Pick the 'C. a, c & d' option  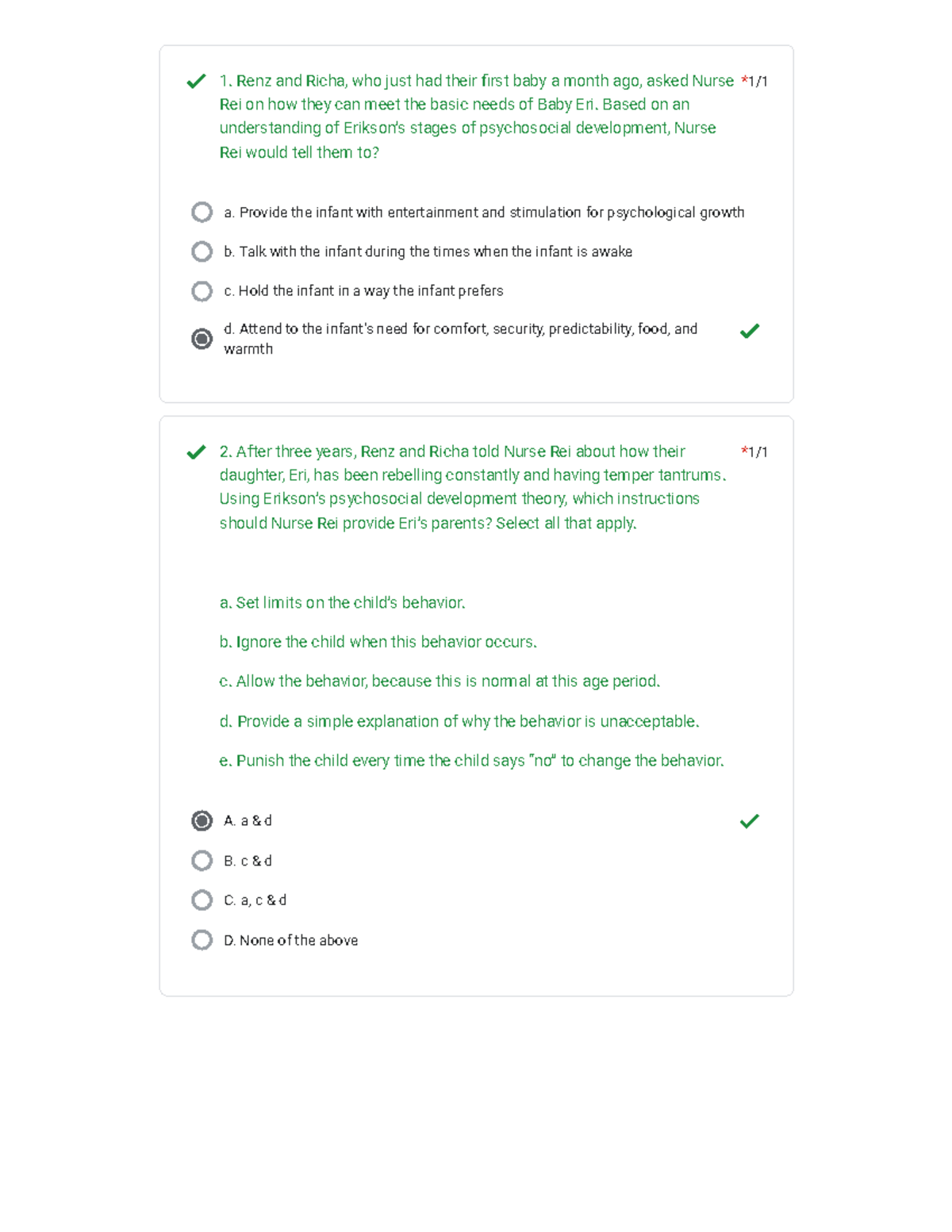coord(202,900)
